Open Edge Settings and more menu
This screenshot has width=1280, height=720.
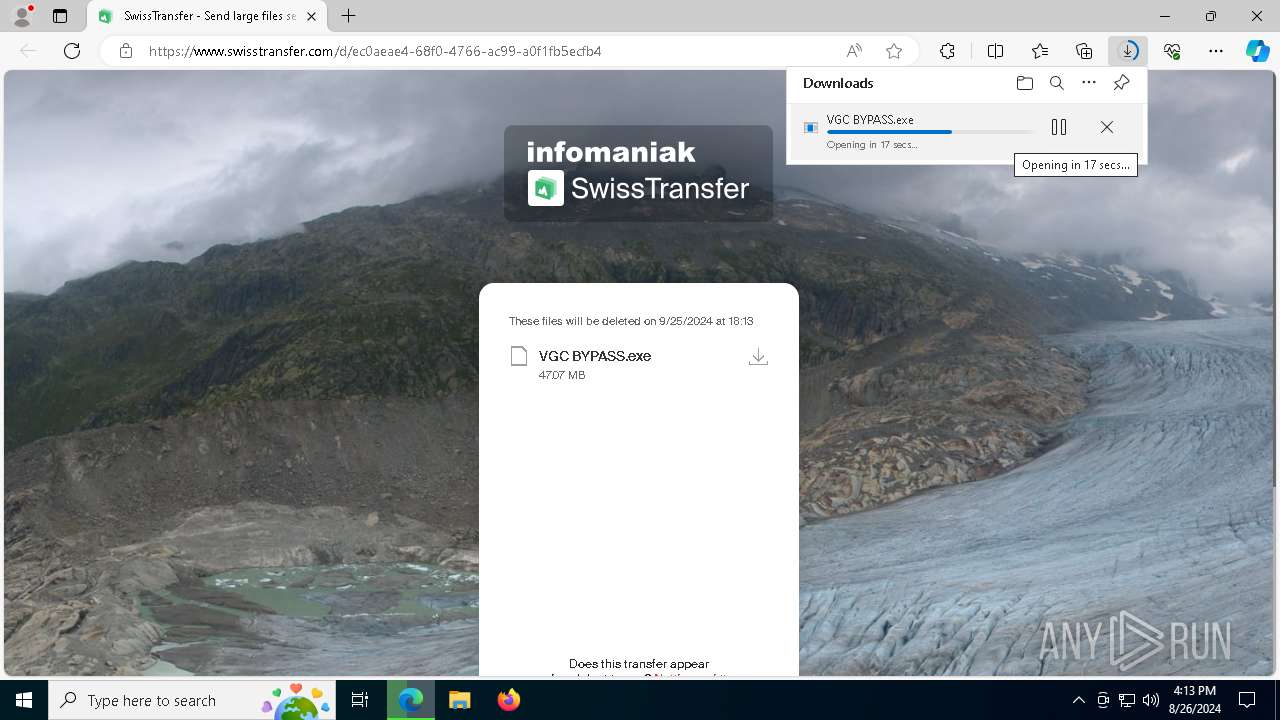1216,51
